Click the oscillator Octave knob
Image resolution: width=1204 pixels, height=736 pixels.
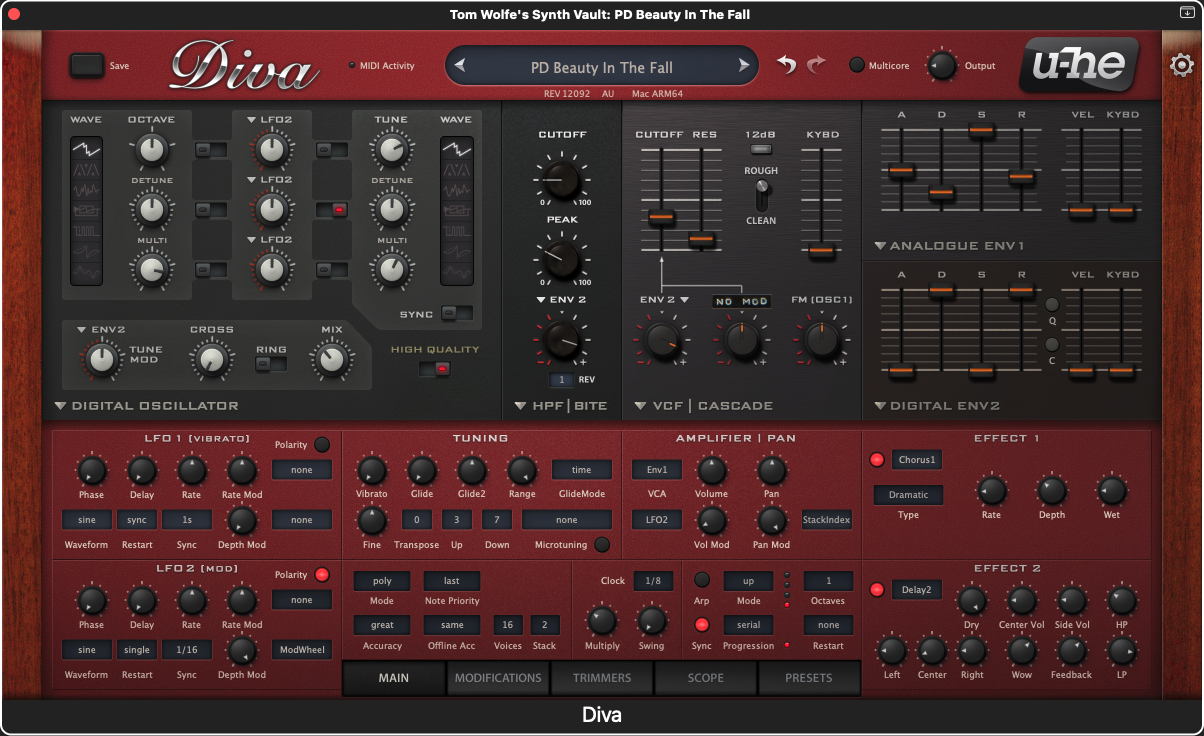(150, 150)
